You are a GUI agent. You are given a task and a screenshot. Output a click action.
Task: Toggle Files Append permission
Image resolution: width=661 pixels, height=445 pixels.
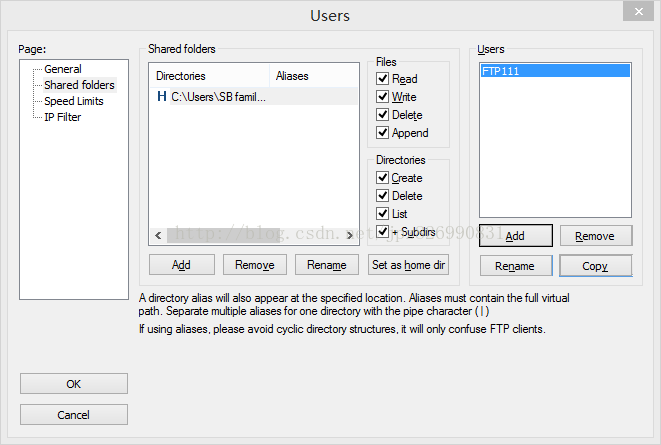382,133
